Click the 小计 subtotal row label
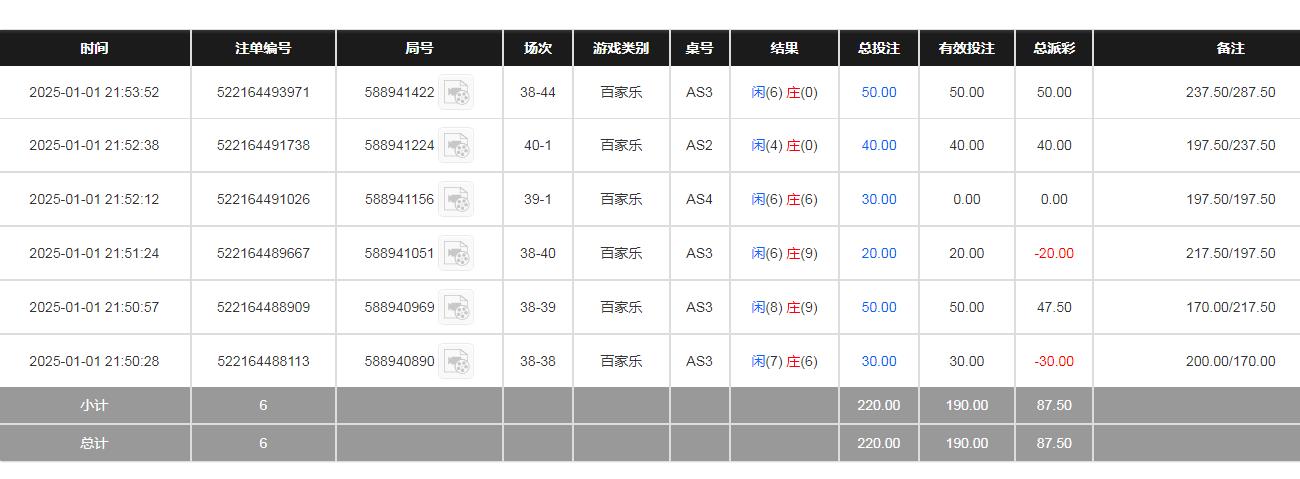The height and width of the screenshot is (479, 1300). (x=95, y=405)
